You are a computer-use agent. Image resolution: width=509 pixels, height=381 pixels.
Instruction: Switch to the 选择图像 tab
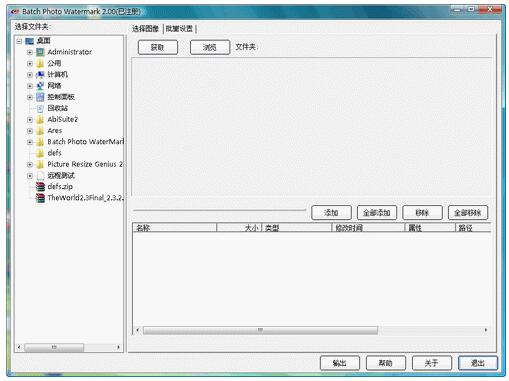coord(145,29)
